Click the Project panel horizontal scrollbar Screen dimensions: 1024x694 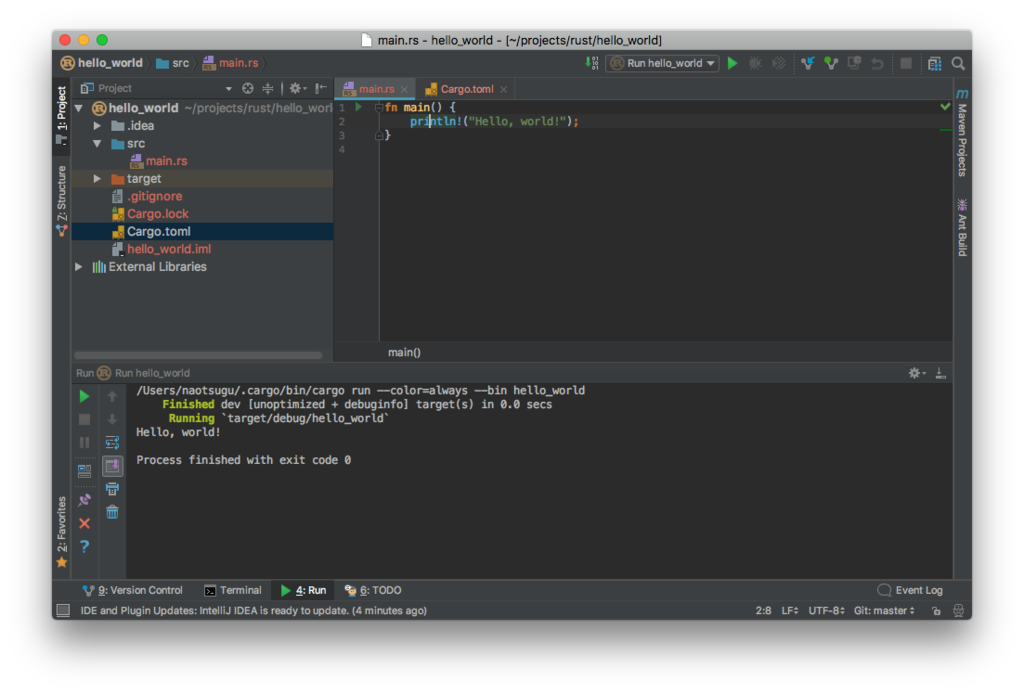(x=198, y=355)
